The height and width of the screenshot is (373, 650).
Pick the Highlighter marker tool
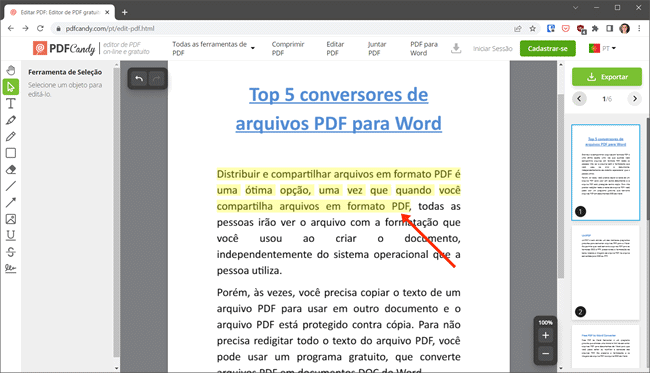[x=11, y=120]
